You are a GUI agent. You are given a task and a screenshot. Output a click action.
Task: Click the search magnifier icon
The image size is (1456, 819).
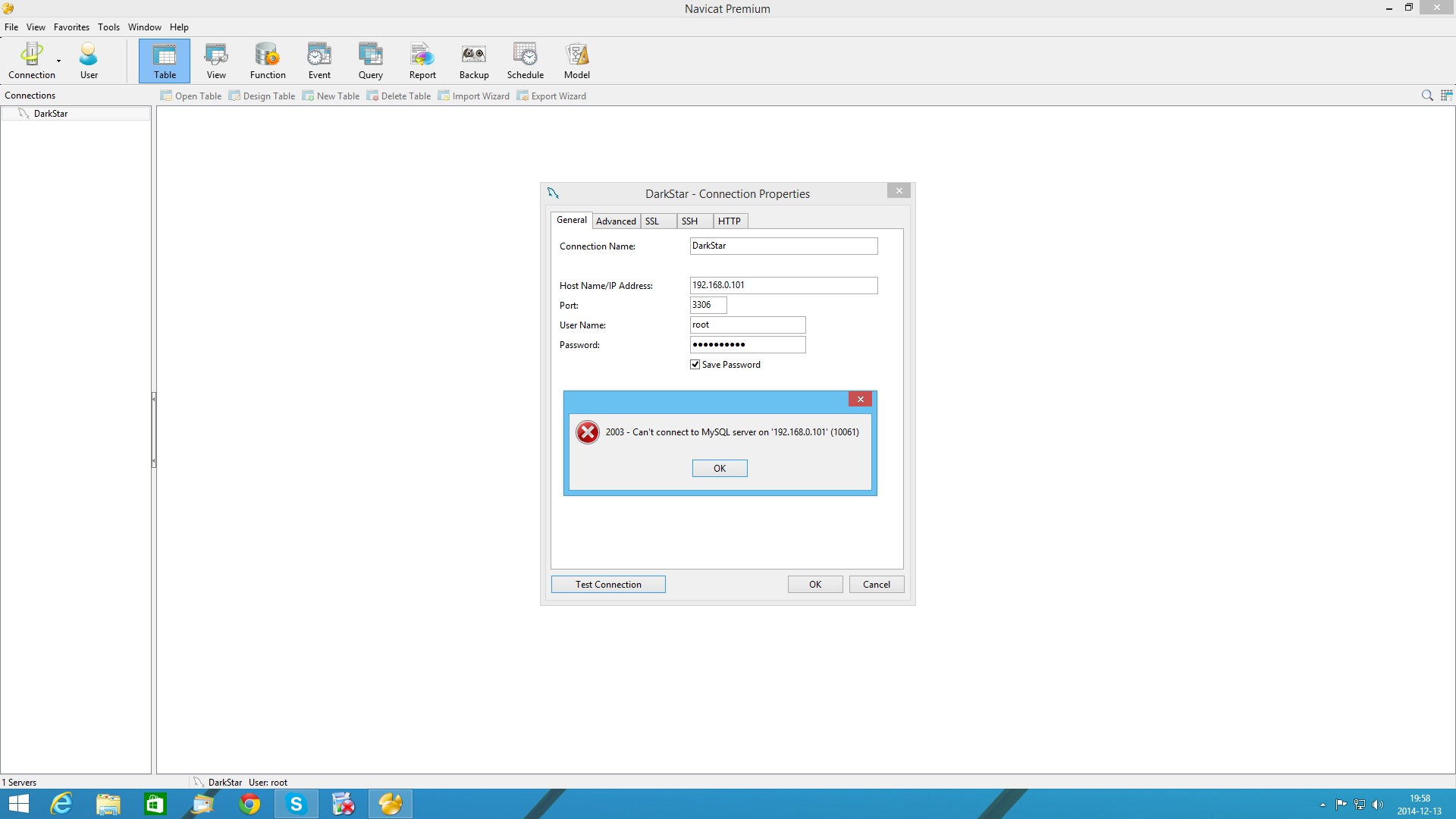point(1426,96)
